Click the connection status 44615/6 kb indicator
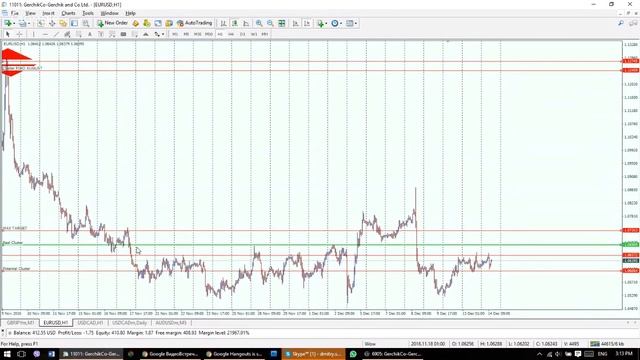 coord(607,344)
